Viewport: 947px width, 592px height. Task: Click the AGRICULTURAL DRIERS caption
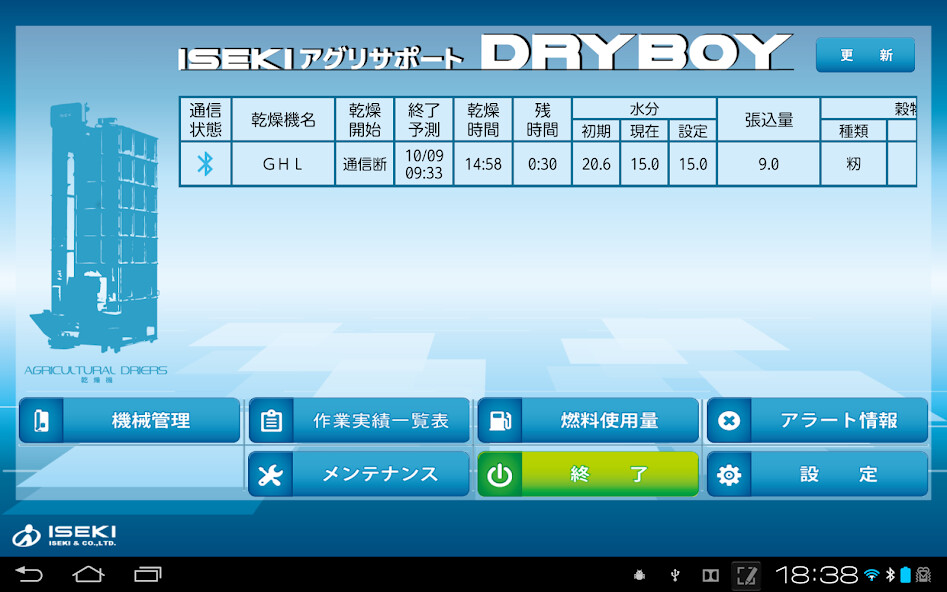click(x=95, y=370)
